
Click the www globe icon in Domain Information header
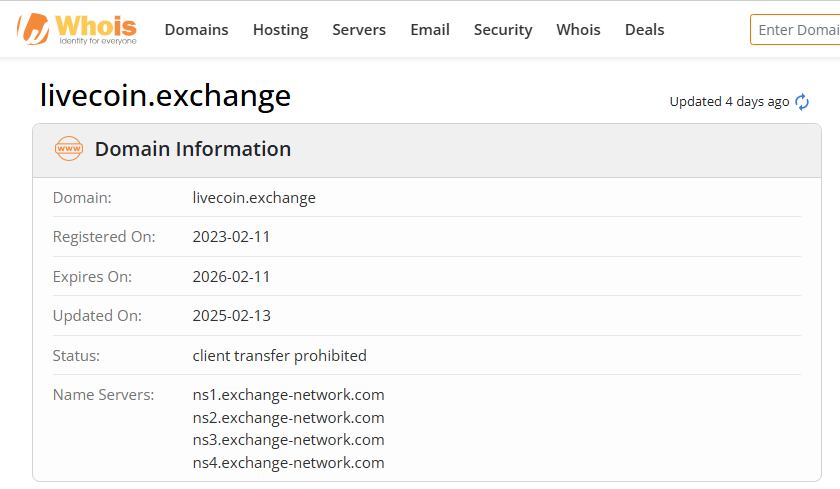69,149
